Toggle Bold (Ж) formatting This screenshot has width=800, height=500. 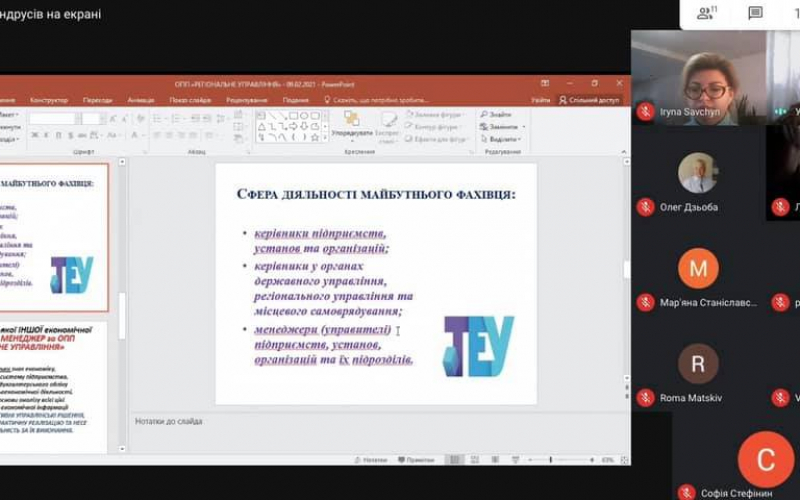pyautogui.click(x=35, y=135)
